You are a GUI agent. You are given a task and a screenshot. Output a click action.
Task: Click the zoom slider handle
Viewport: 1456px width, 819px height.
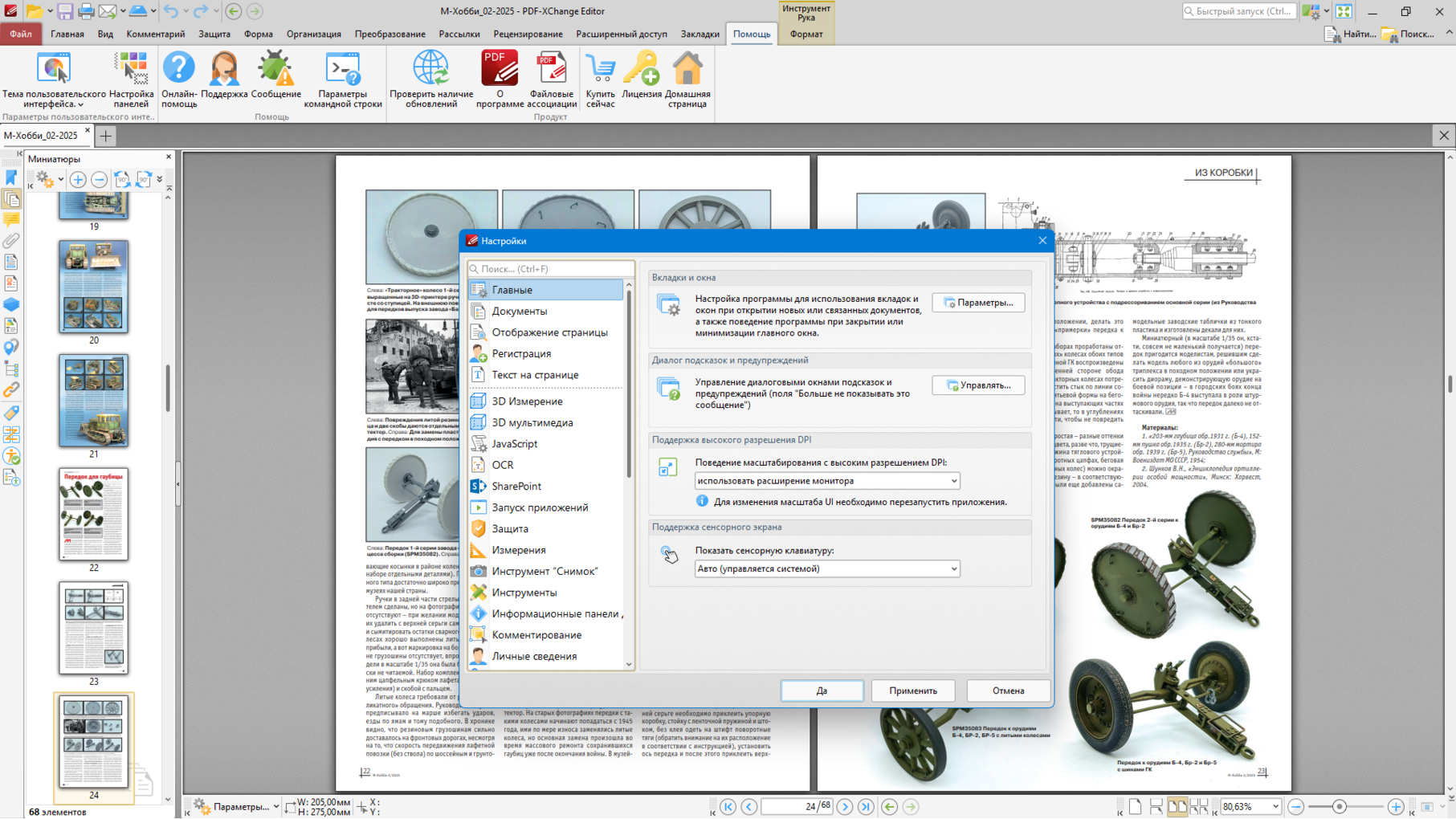click(1339, 806)
